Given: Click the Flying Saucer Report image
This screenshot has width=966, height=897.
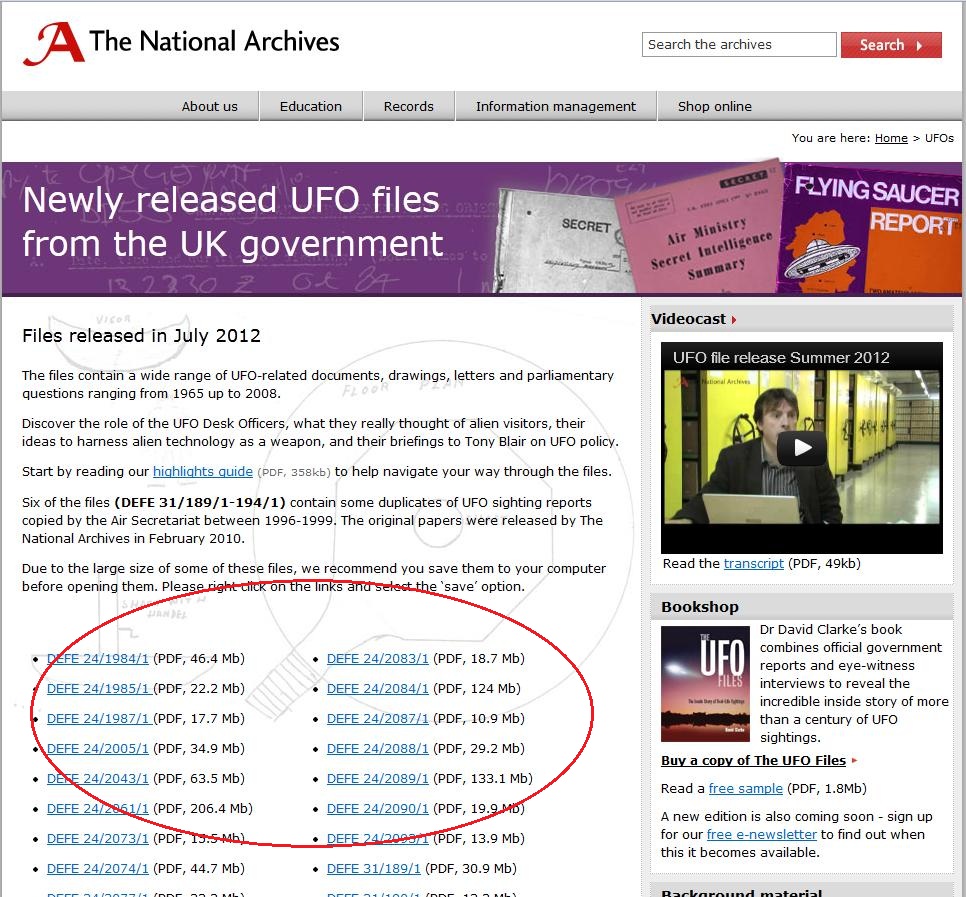Looking at the screenshot, I should (870, 229).
